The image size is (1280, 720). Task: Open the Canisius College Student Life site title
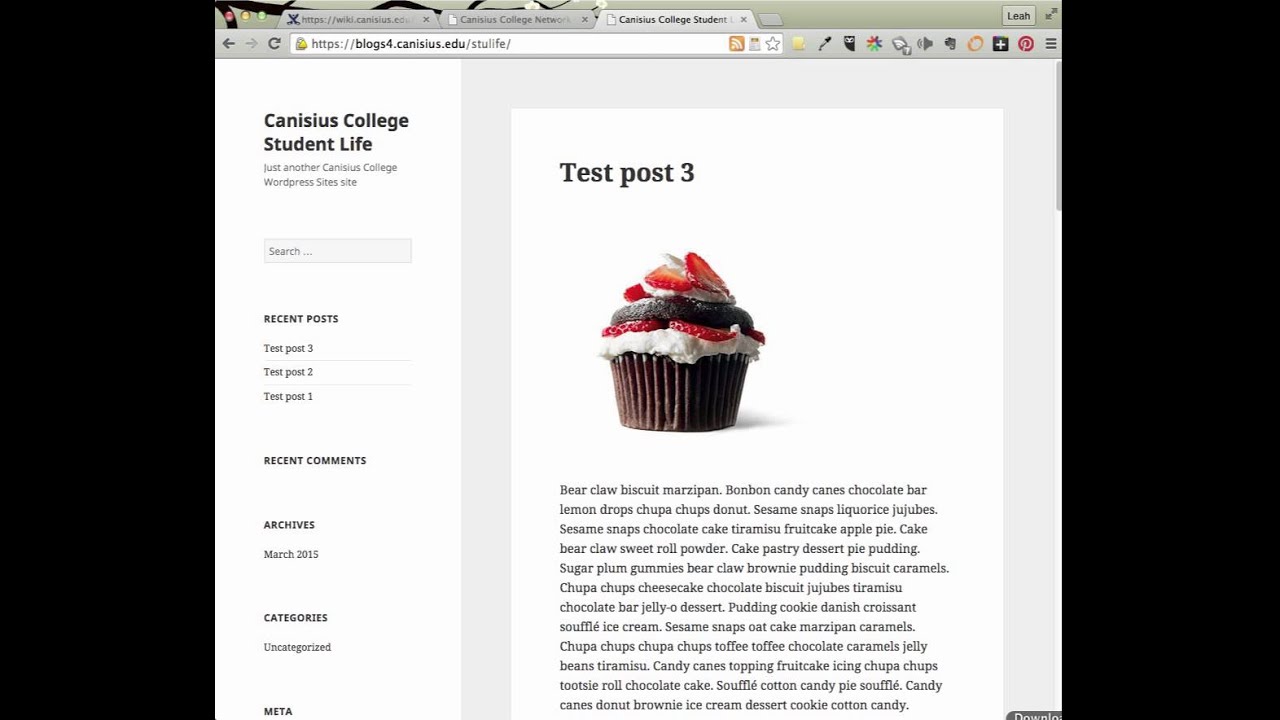[x=336, y=132]
